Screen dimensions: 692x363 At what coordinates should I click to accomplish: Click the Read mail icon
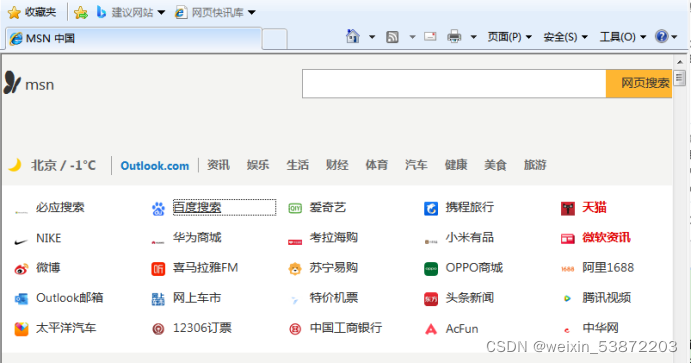click(x=430, y=36)
